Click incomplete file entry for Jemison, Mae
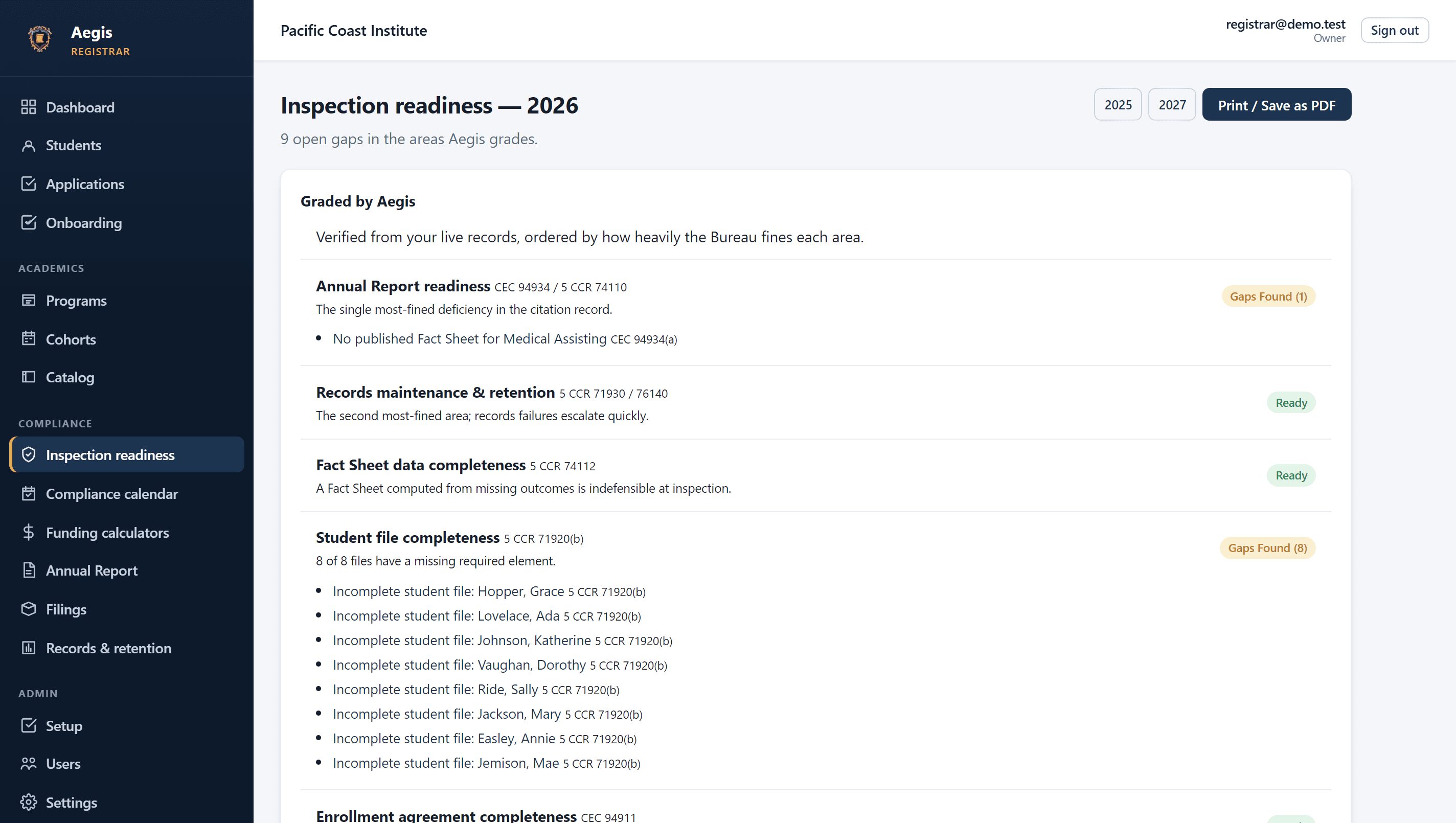This screenshot has height=823, width=1456. (x=487, y=763)
